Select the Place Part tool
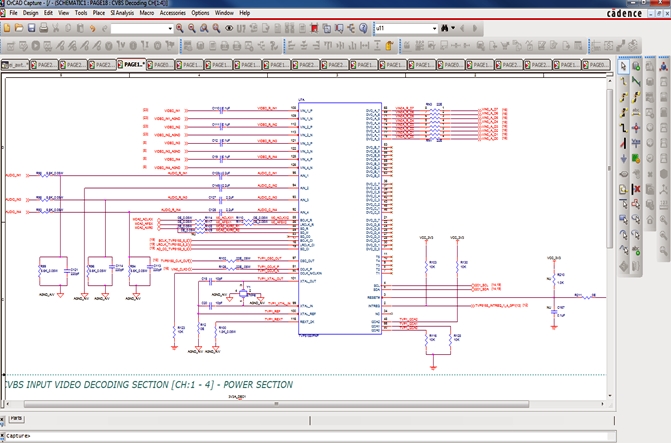Screen dimensions: 671x443 [636, 66]
